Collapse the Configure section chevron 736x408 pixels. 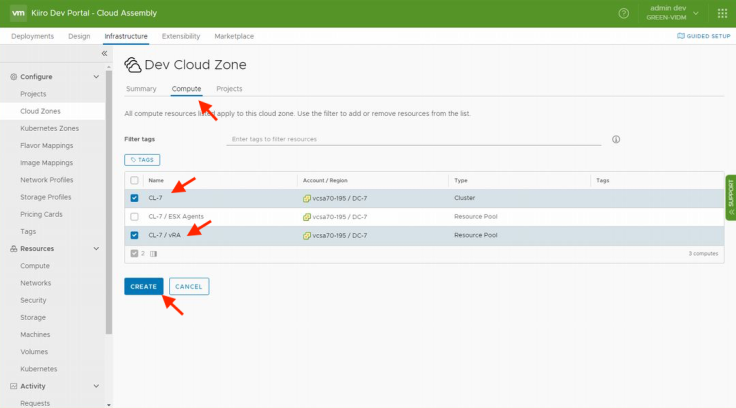point(96,77)
